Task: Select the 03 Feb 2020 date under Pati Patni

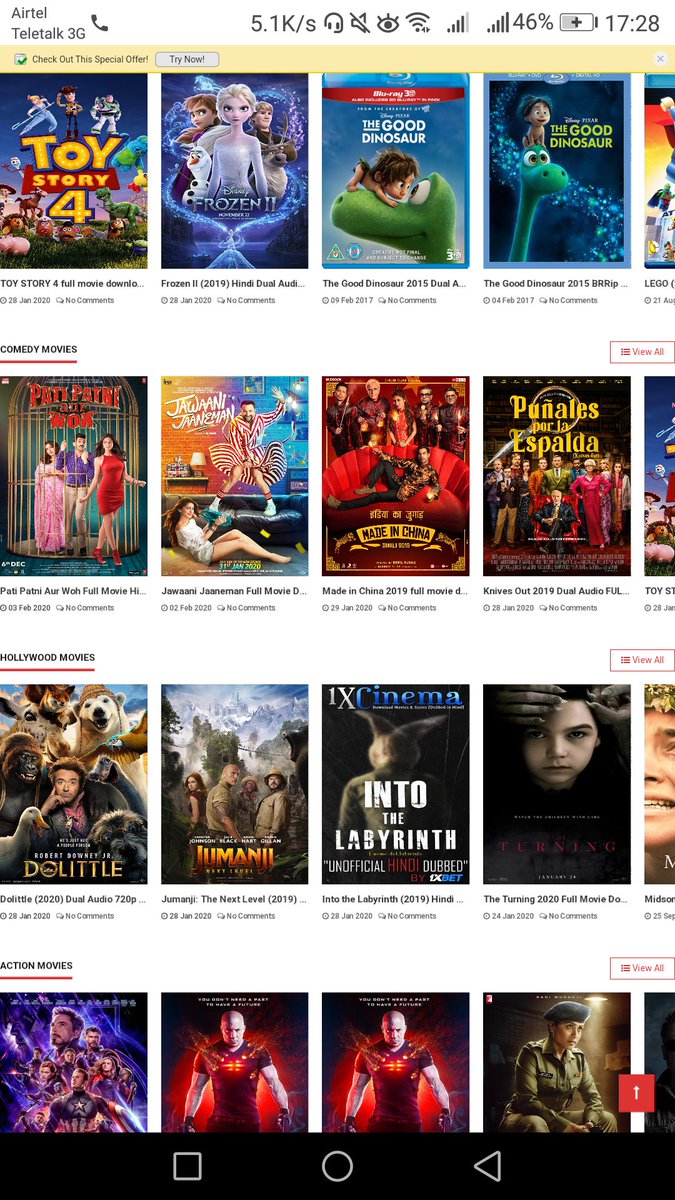Action: 25,608
